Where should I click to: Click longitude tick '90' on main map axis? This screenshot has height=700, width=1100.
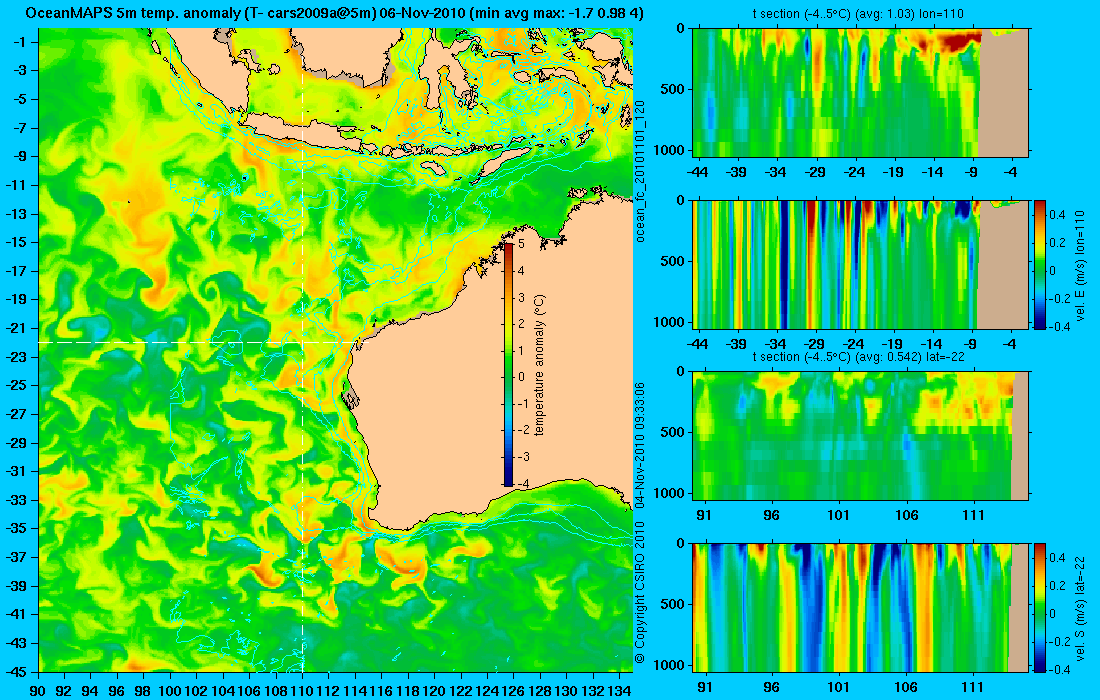39,690
